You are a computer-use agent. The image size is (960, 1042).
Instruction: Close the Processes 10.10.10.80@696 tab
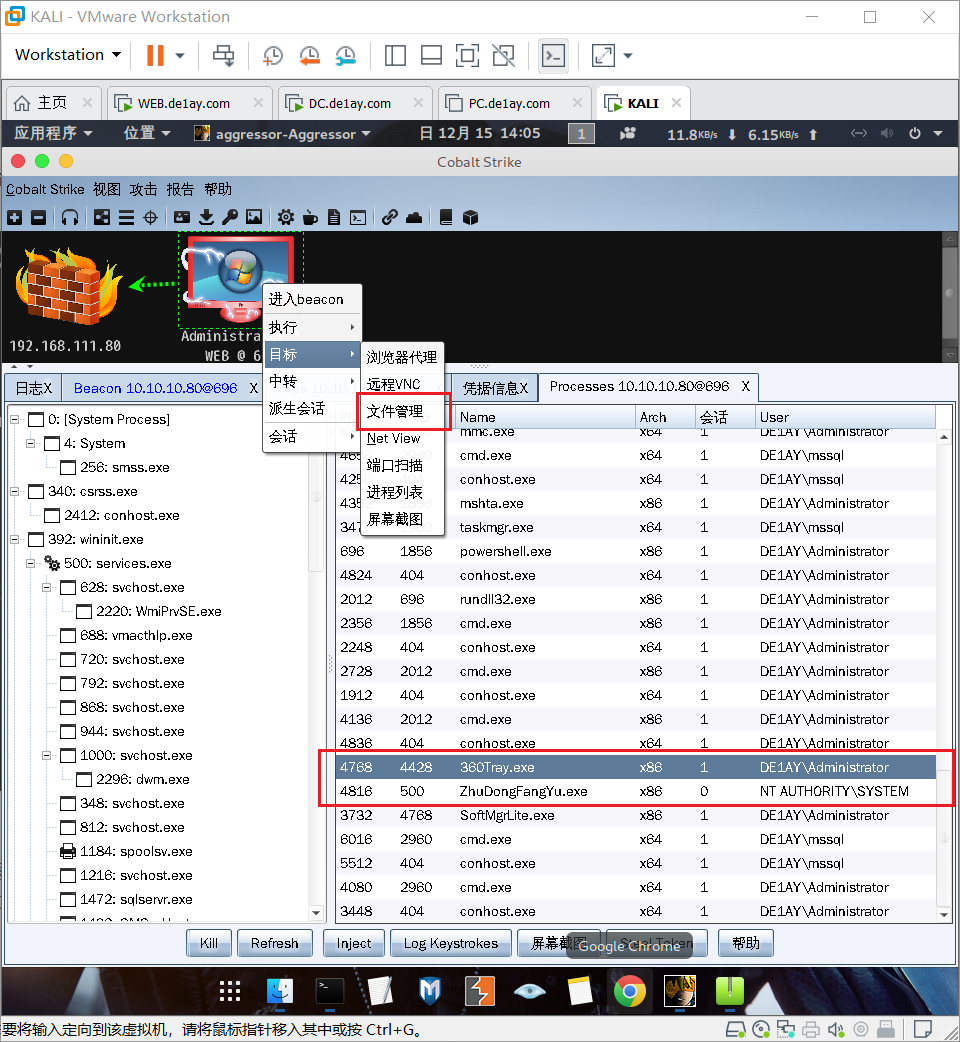pyautogui.click(x=745, y=387)
